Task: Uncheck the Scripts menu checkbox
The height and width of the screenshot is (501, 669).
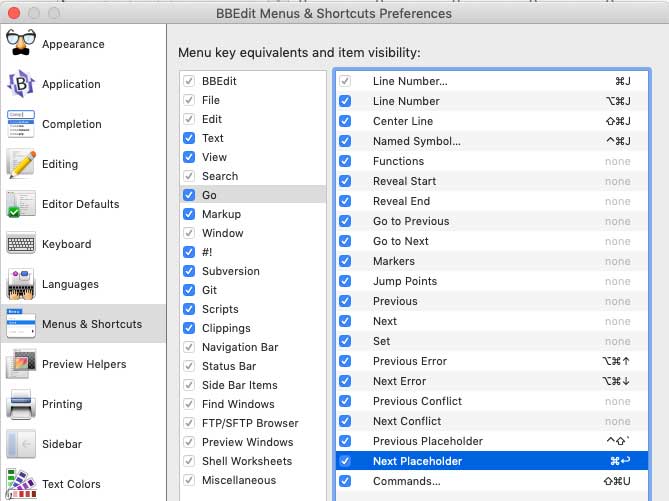Action: [189, 309]
